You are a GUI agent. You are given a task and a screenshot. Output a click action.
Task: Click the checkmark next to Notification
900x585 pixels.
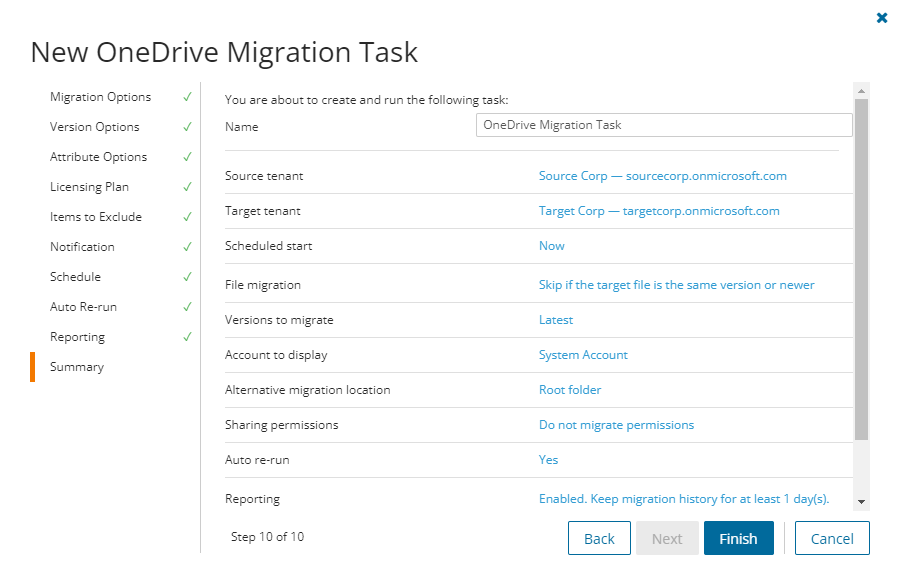click(x=189, y=246)
